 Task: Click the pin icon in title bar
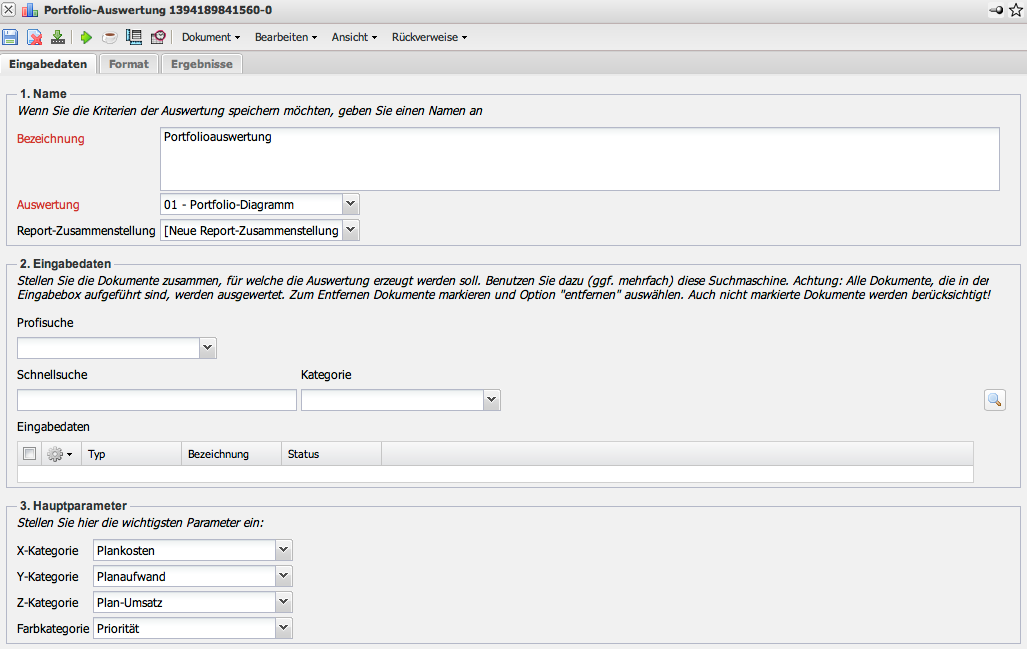pos(996,10)
